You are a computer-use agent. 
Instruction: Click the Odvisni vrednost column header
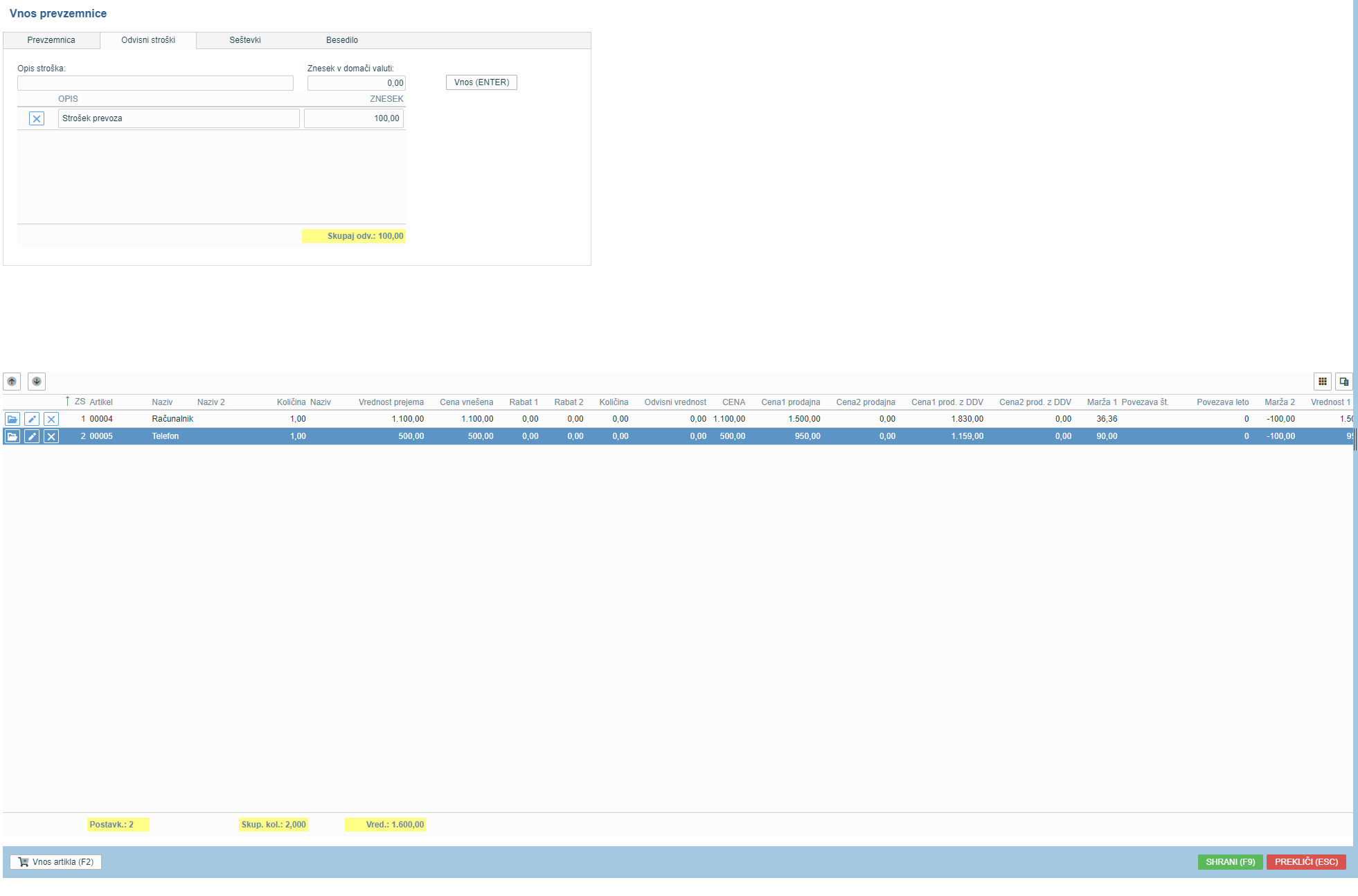(x=675, y=402)
